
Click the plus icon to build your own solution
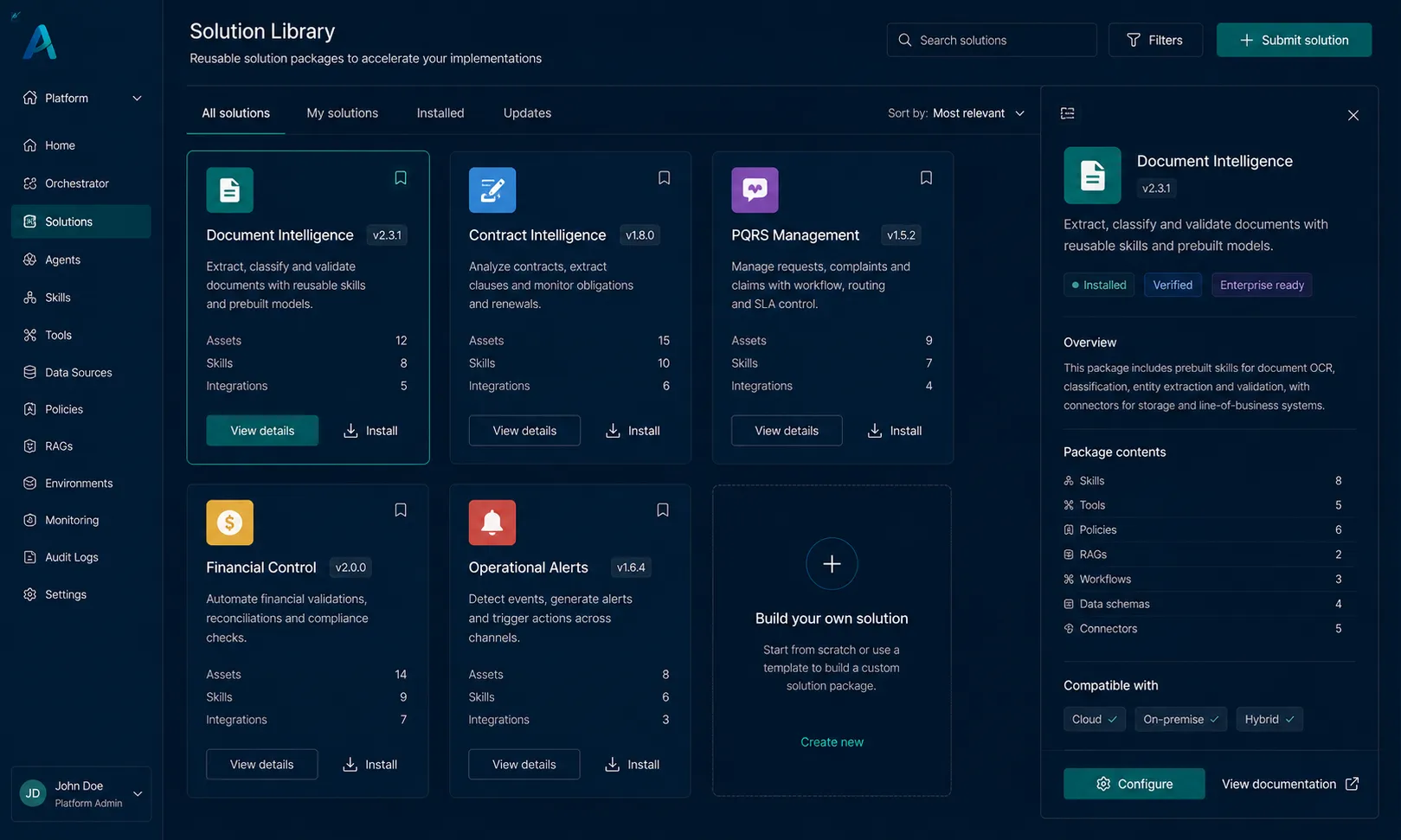832,564
